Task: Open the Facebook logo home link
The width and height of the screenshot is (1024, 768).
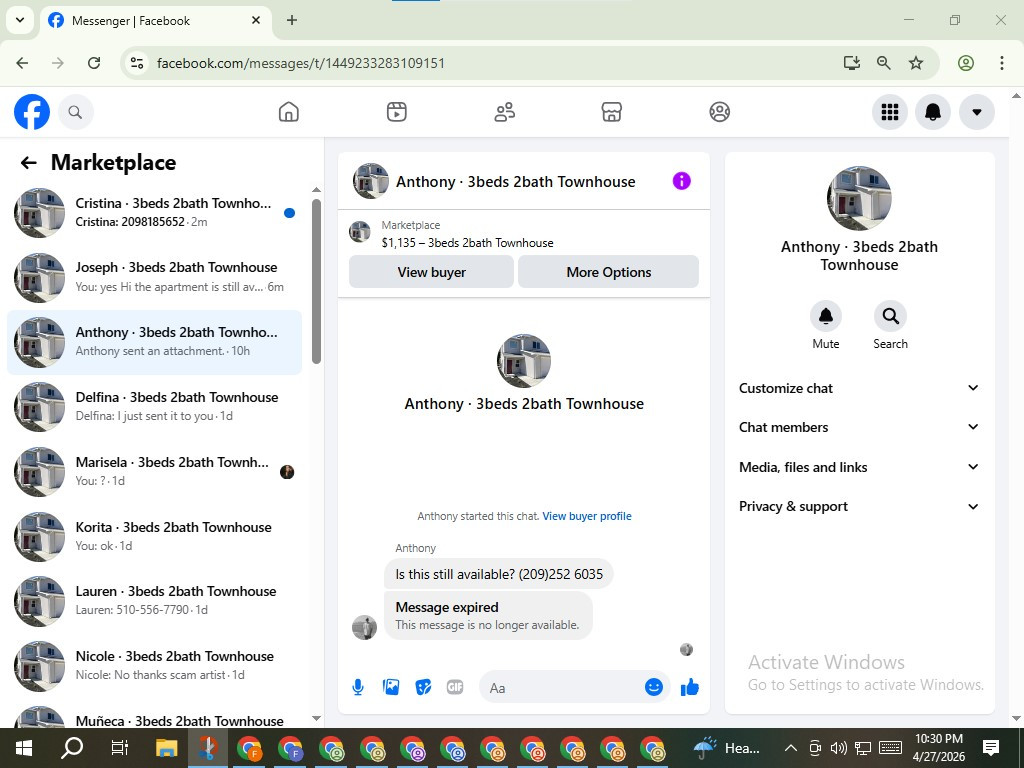Action: [x=32, y=112]
